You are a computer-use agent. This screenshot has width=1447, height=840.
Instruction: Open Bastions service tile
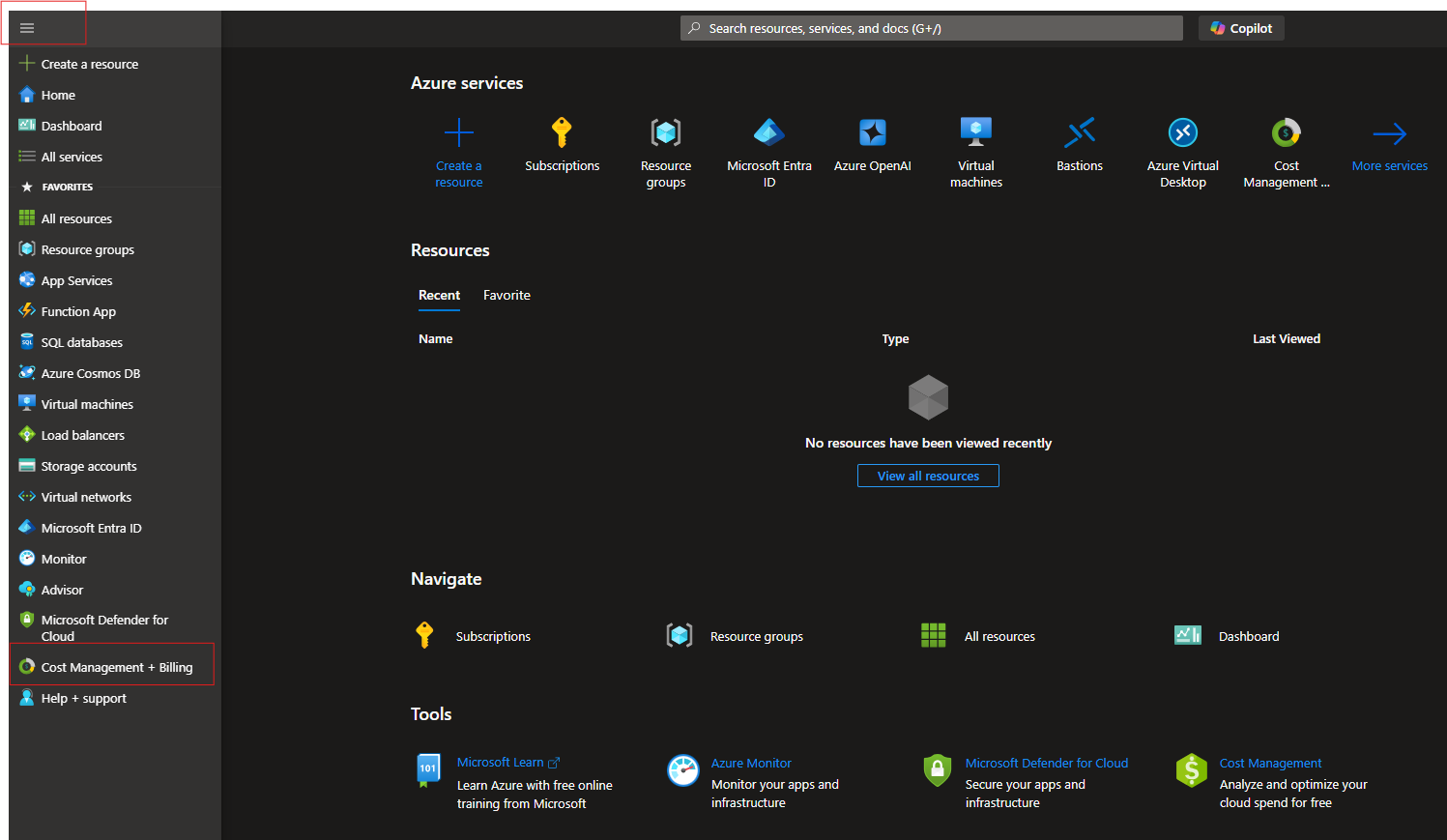click(x=1080, y=145)
